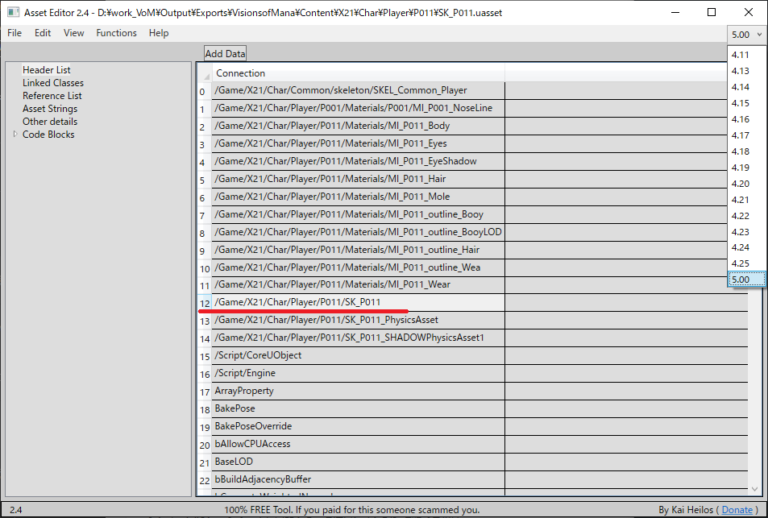Open the version dropdown showing 5.00
The image size is (768, 518).
point(746,32)
